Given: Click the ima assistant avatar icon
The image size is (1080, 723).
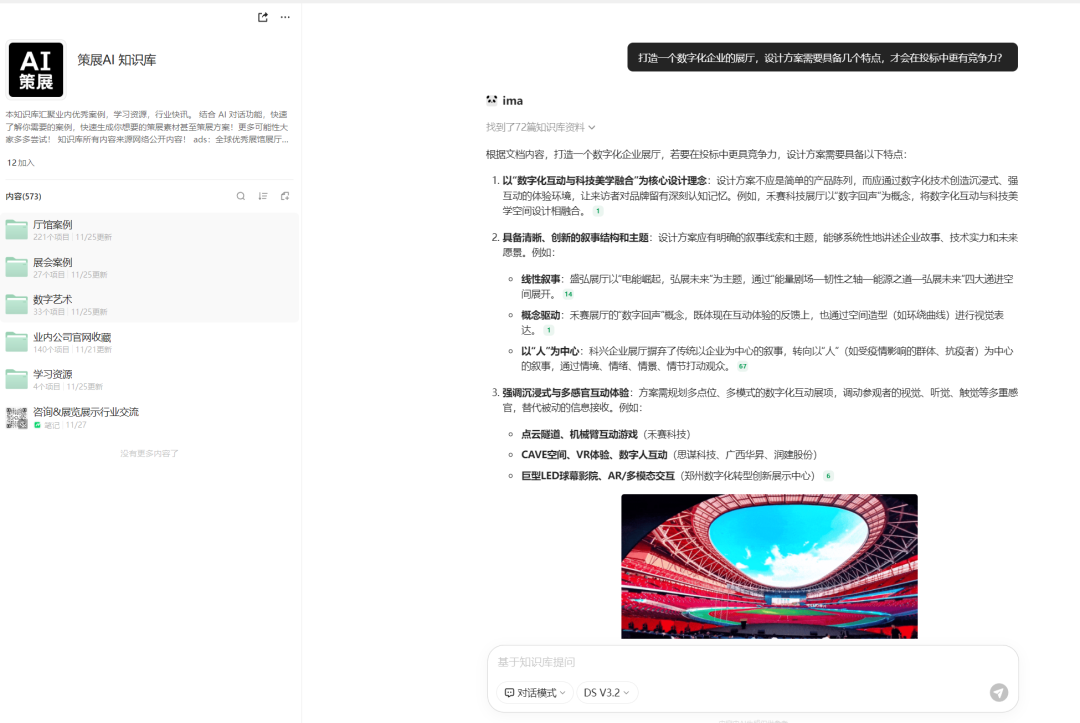Looking at the screenshot, I should (x=491, y=101).
